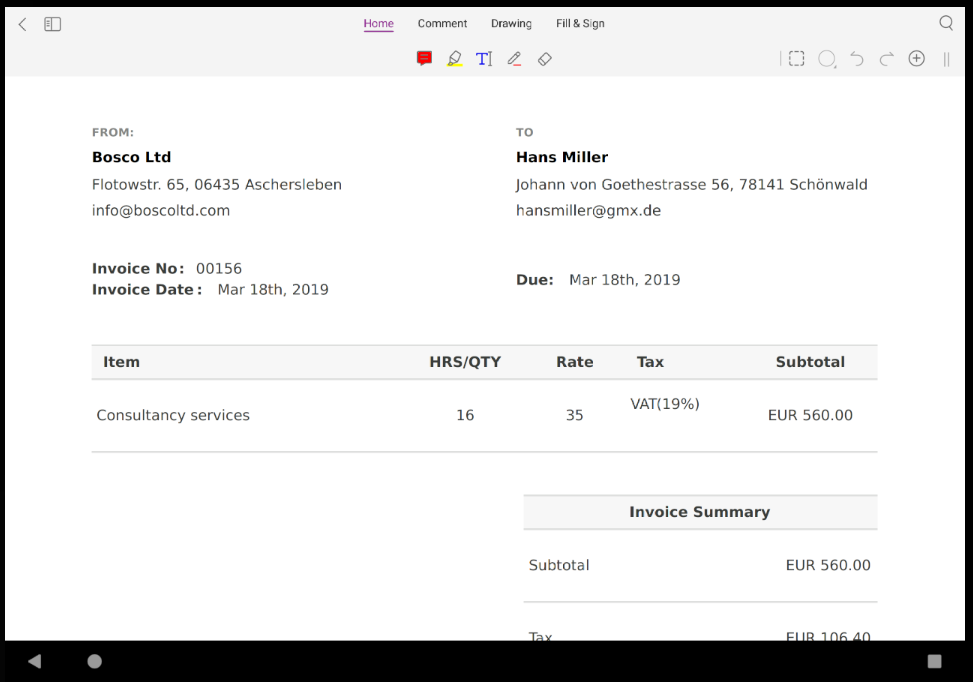The width and height of the screenshot is (973, 682).
Task: Open document search
Action: [x=945, y=22]
